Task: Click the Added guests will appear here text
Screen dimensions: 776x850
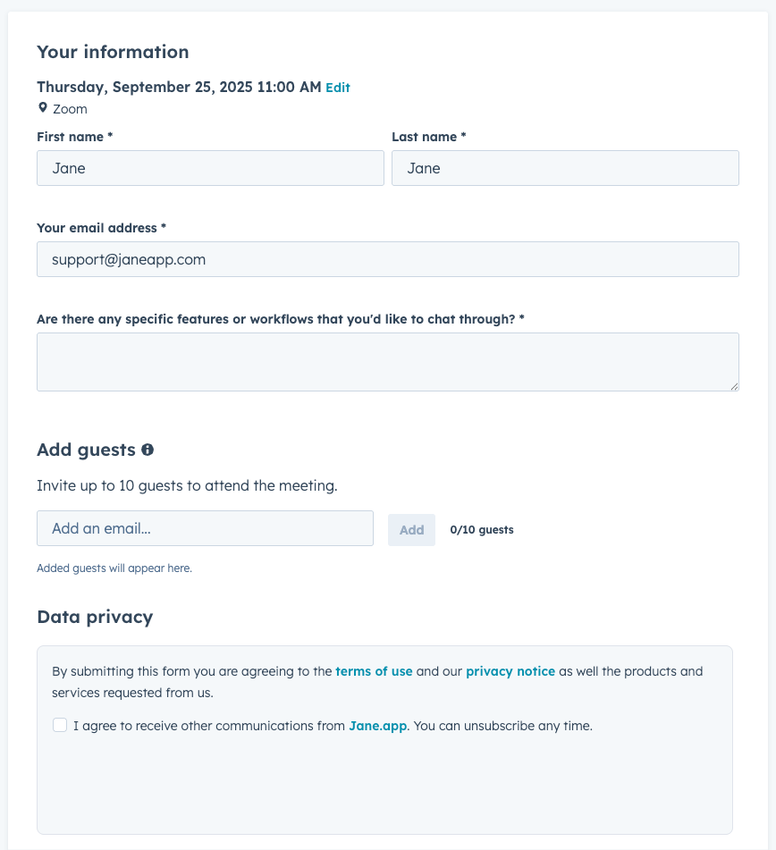Action: [115, 567]
